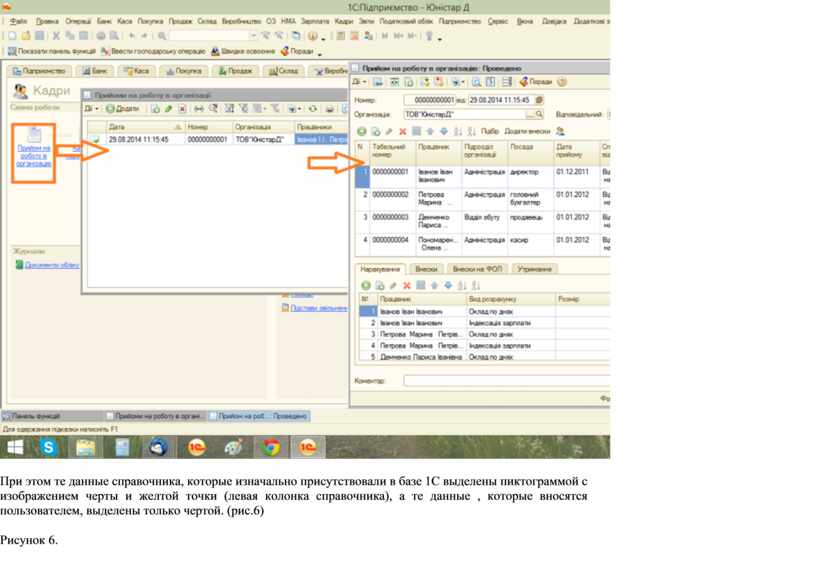Click the copy document icon in list window toolbar

coord(155,109)
